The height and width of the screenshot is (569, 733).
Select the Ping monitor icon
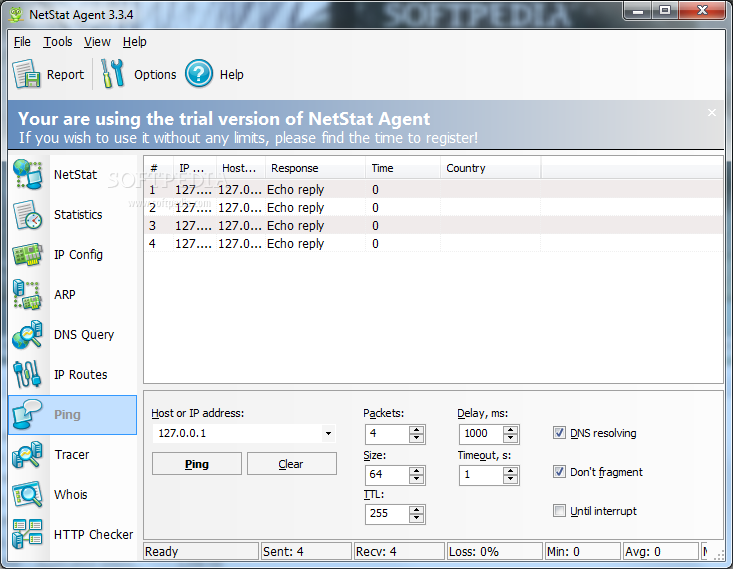coord(28,414)
